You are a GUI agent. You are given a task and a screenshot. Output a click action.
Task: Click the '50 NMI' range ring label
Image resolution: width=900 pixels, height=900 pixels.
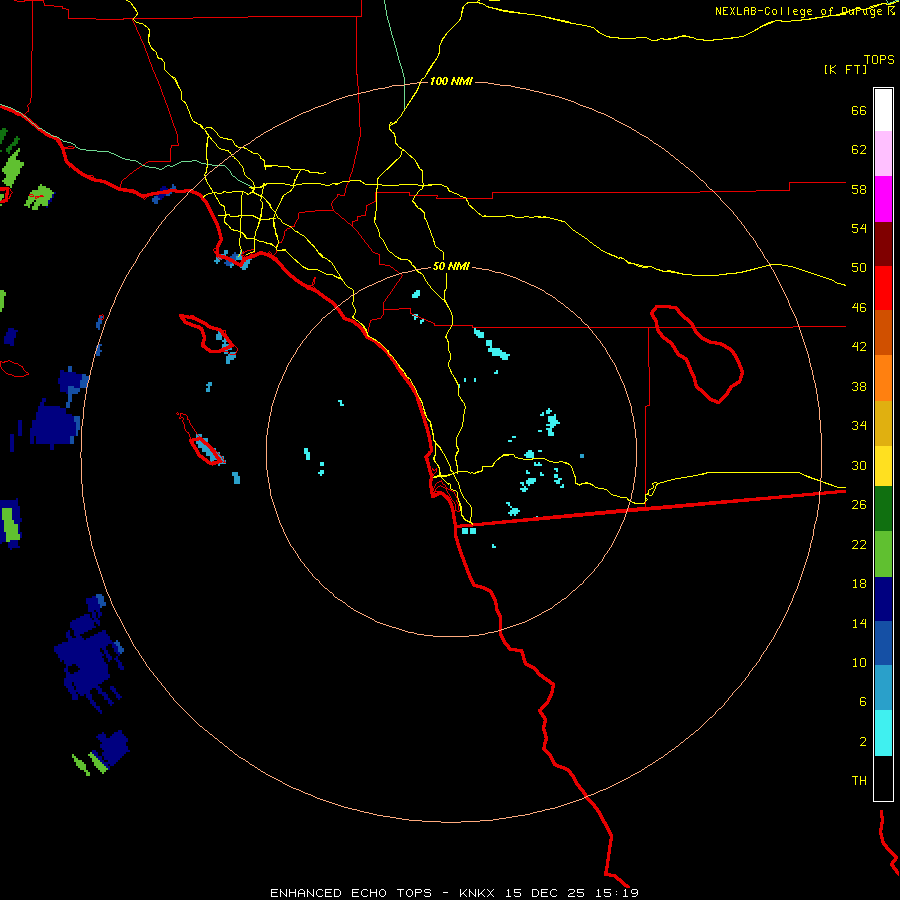pos(451,266)
